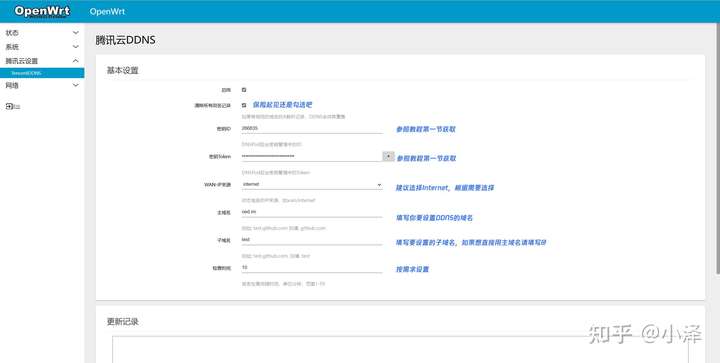
Task: Click the 密钥Token field label
Action: tap(220, 157)
